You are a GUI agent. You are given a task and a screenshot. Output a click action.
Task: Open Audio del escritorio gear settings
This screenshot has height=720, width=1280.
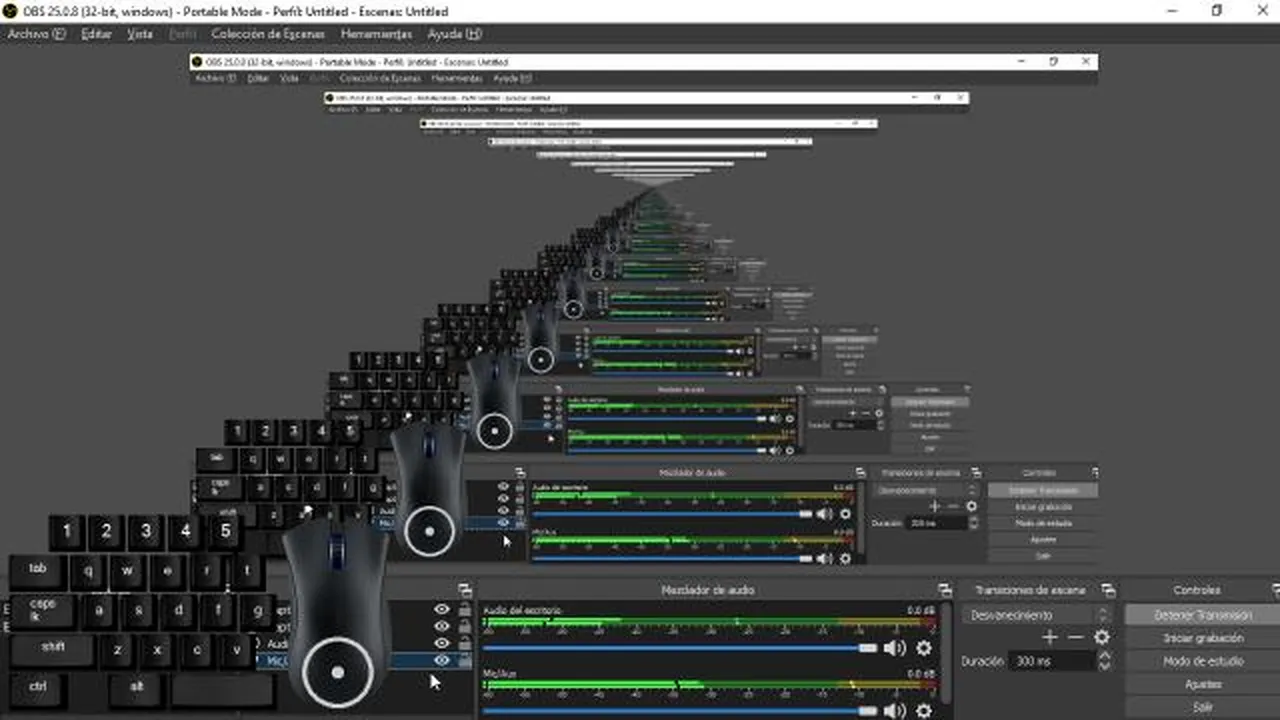click(x=924, y=648)
